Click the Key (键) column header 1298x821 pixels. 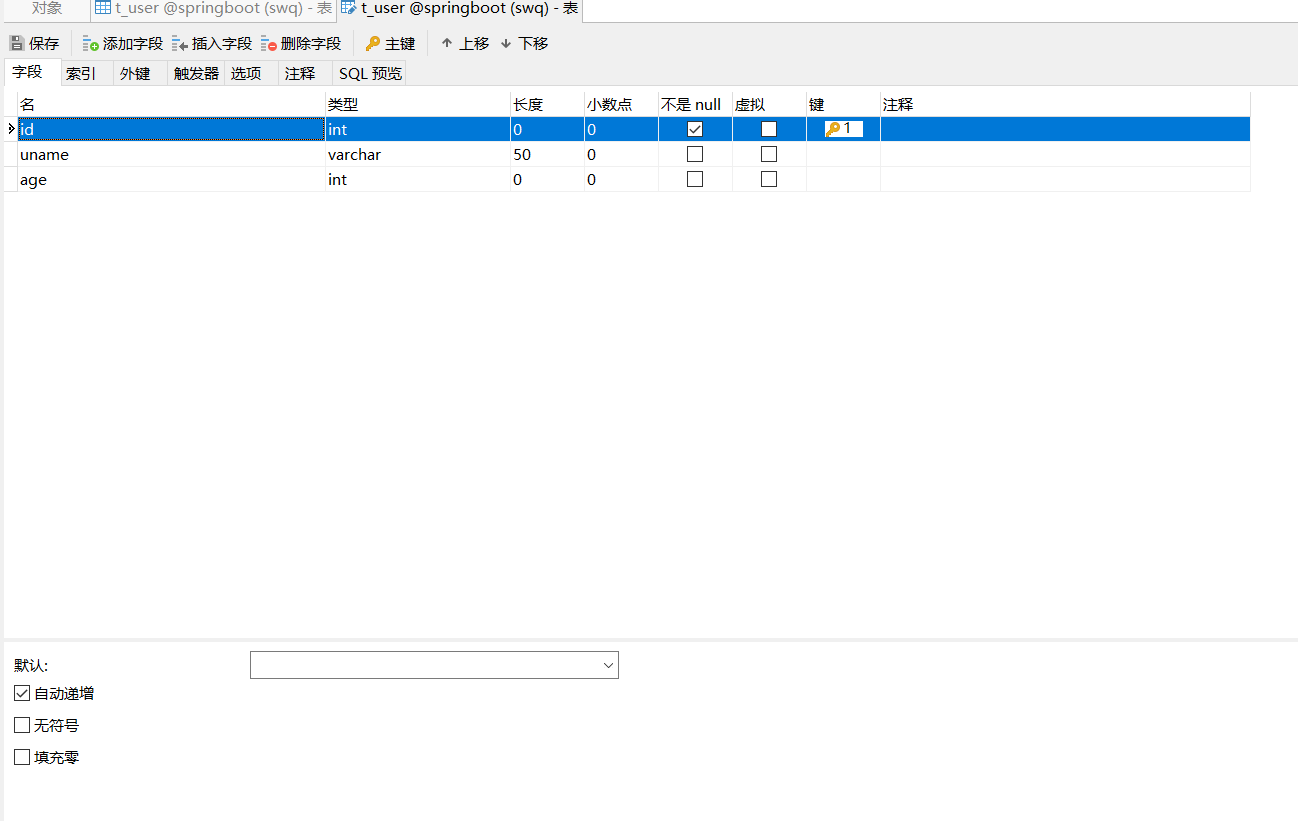(843, 104)
